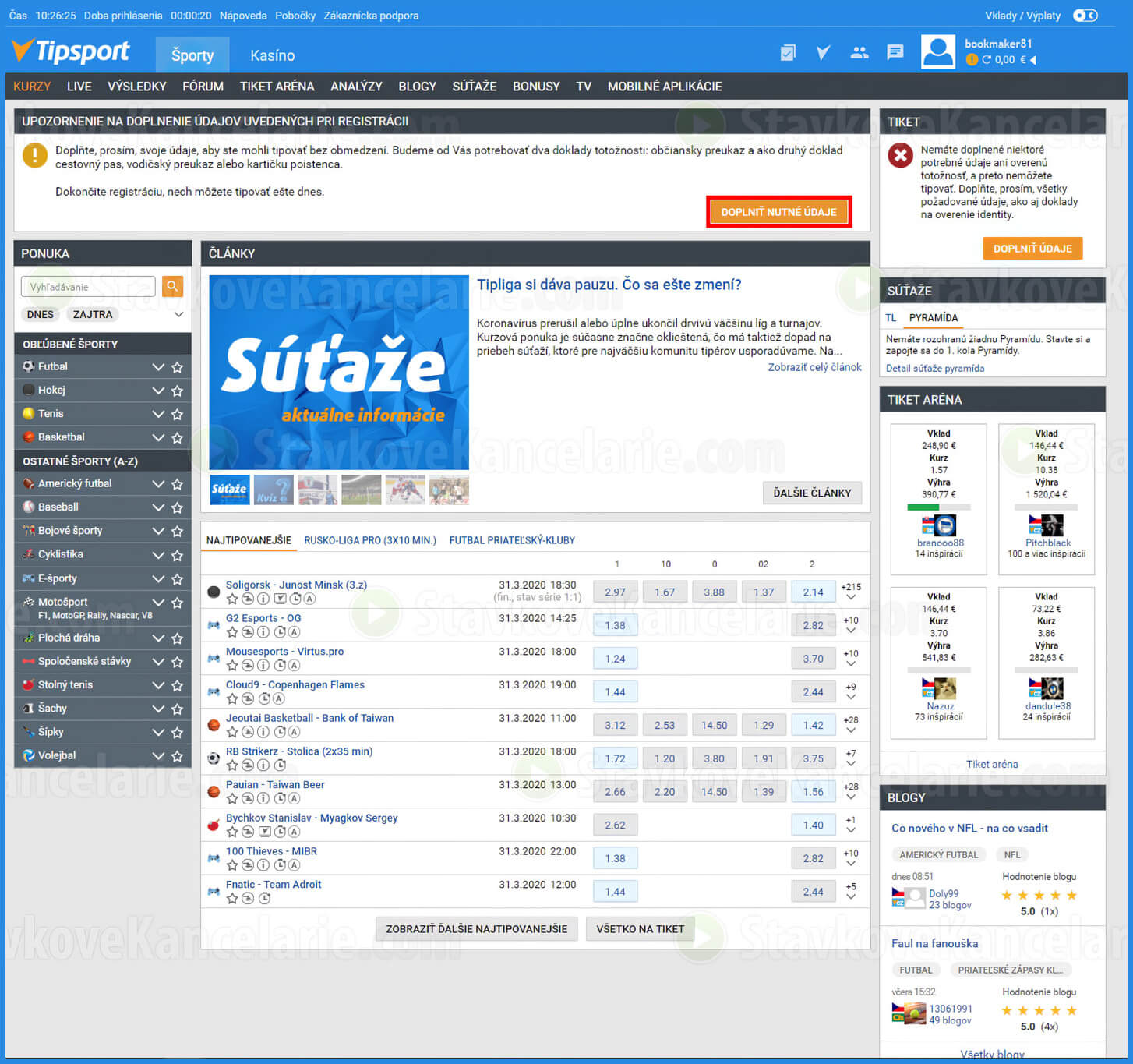Click ĎALŠIE ČLÁNKY button

click(x=812, y=493)
